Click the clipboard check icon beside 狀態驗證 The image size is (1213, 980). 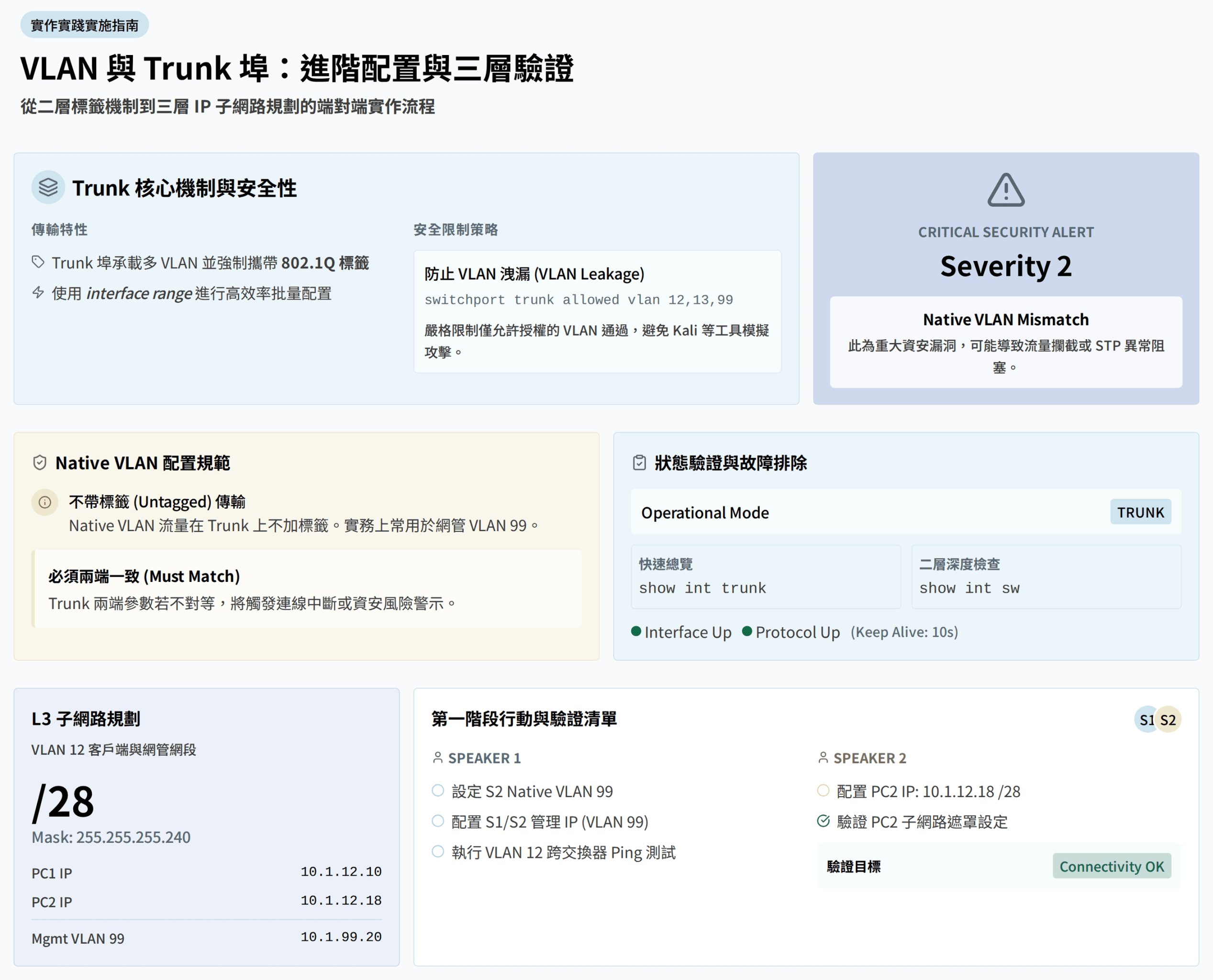click(x=639, y=463)
